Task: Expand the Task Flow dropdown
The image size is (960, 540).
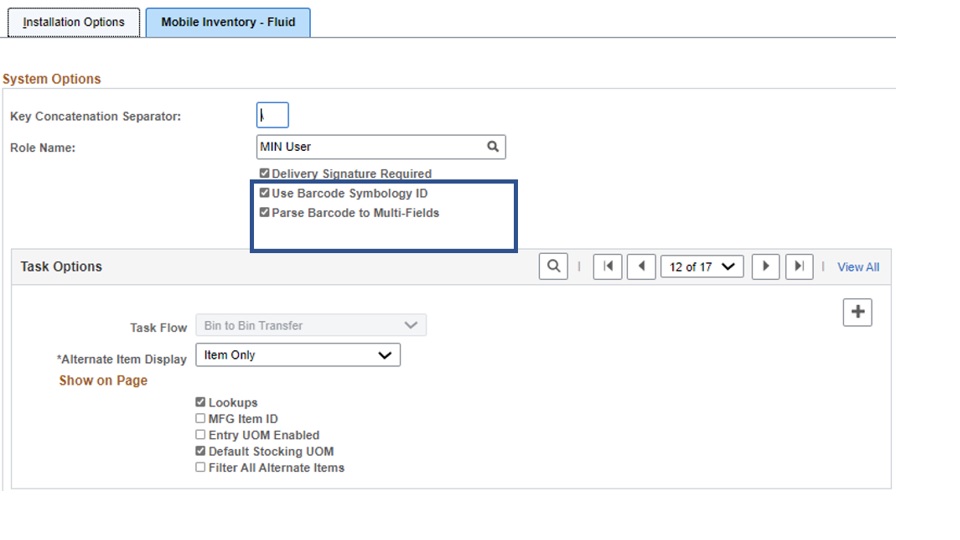Action: tap(311, 325)
